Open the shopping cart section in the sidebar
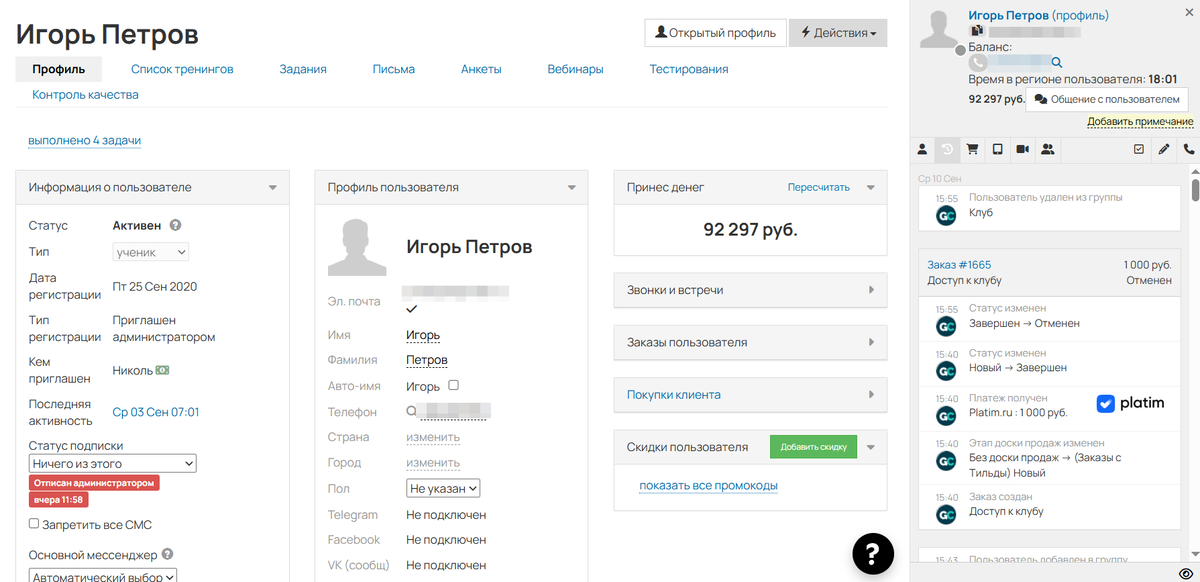Viewport: 1200px width, 582px height. [972, 149]
